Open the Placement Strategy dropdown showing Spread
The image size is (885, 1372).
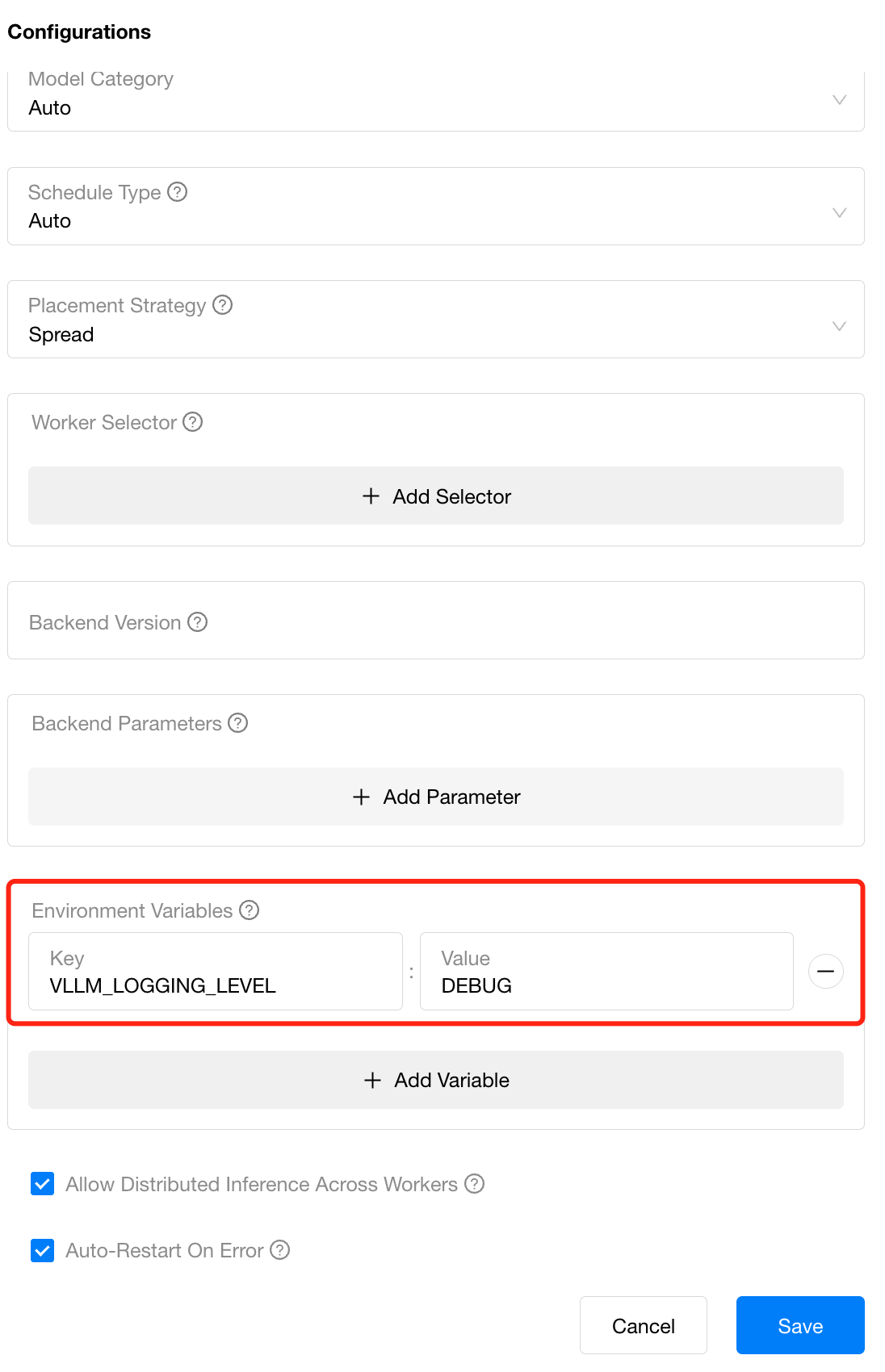(436, 320)
